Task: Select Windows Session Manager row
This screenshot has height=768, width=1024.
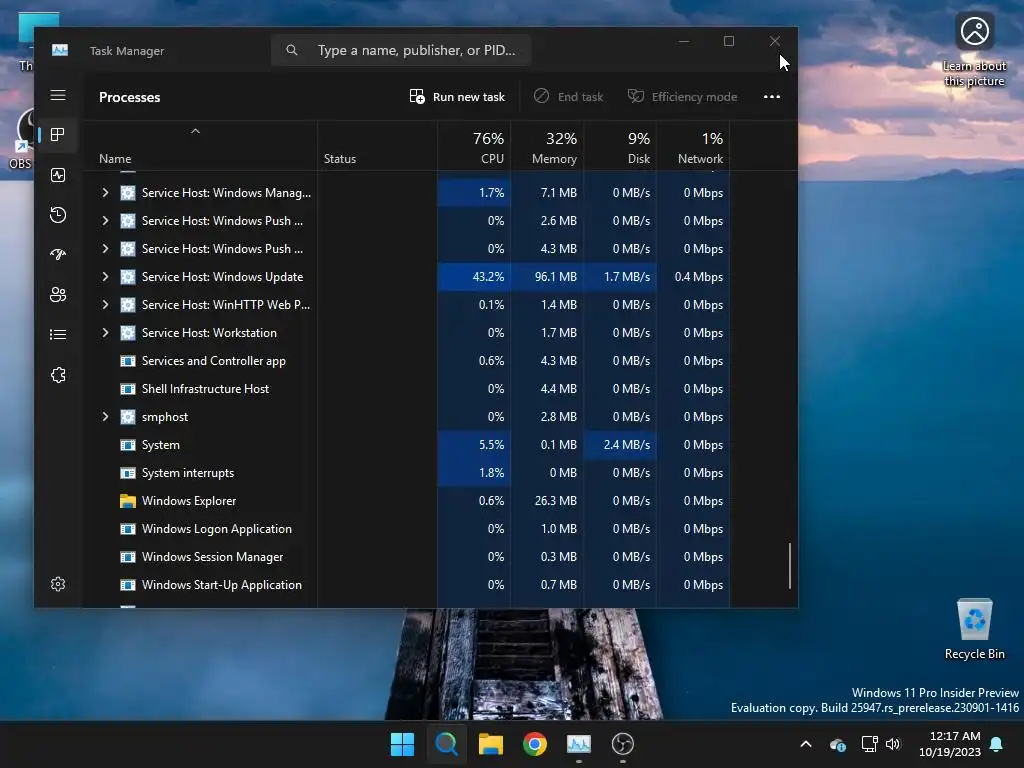Action: pos(406,557)
